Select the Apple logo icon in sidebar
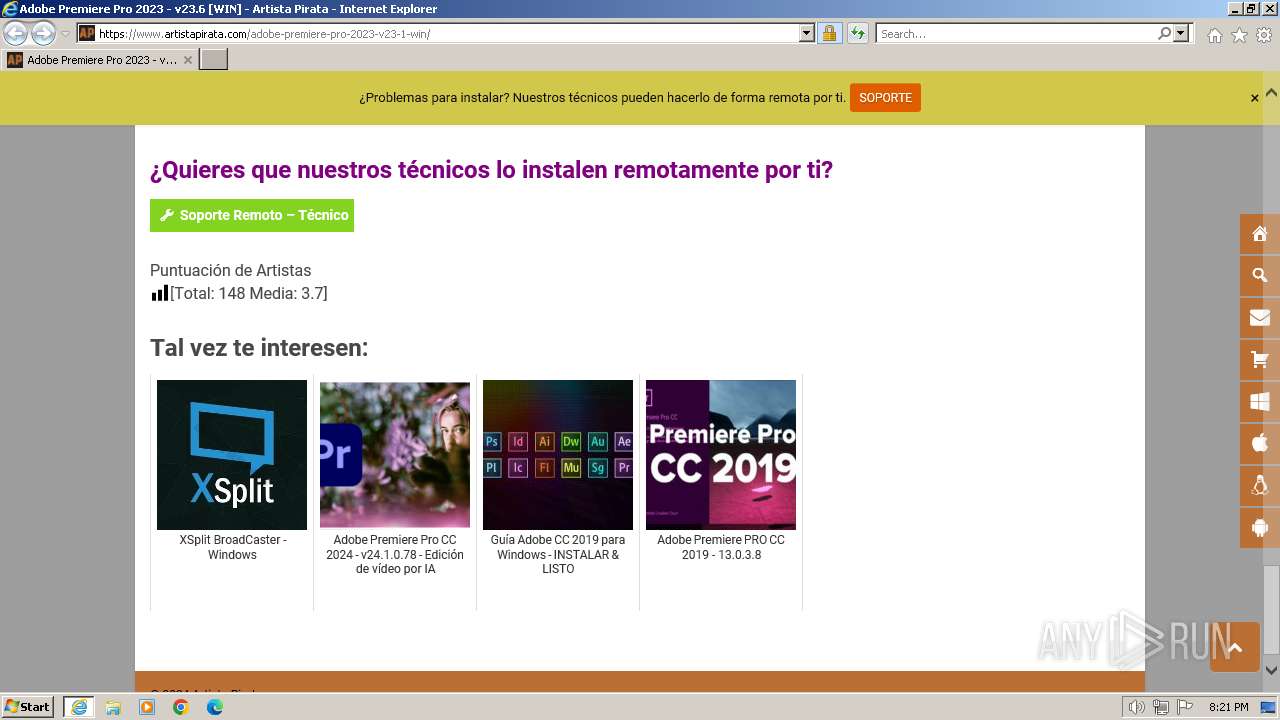1280x720 pixels. click(1260, 443)
